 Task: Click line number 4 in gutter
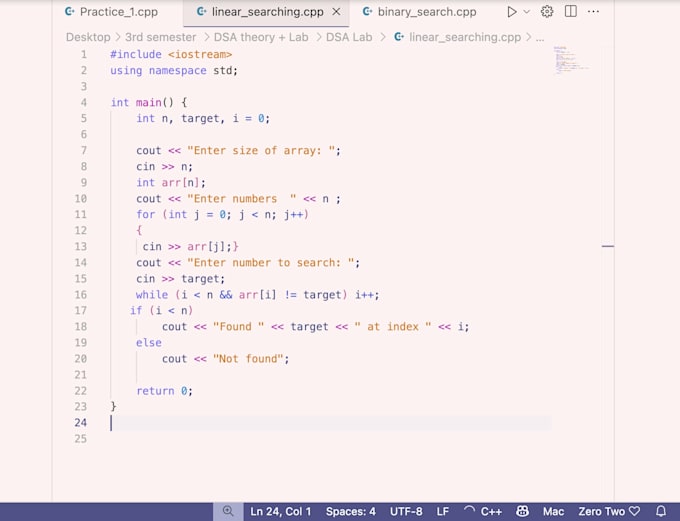point(84,103)
